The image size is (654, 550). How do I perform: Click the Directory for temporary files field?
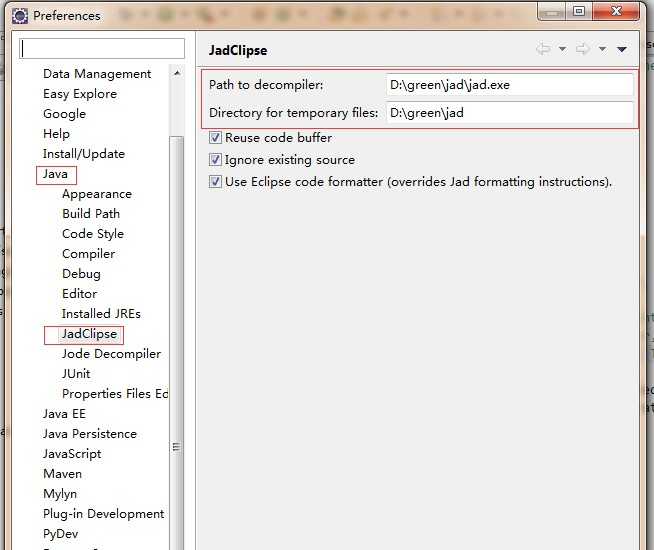tap(510, 113)
